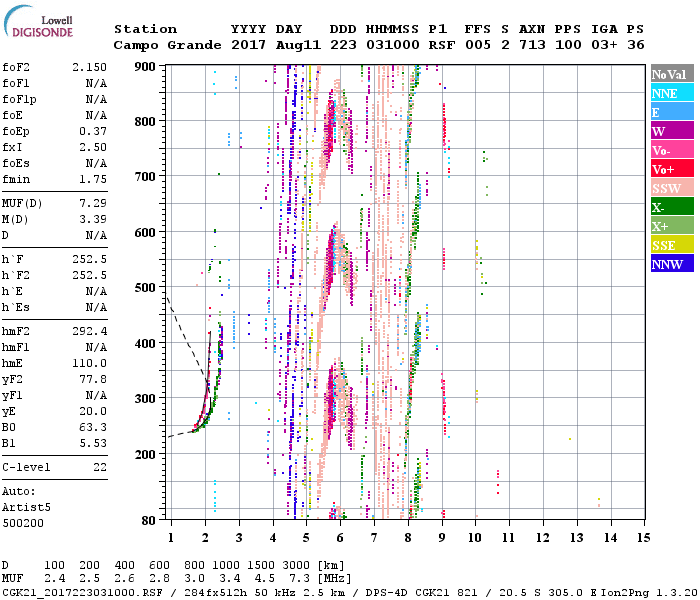Screen dimensions: 700x600
Task: Click the B0 value 63.3
Action: (x=93, y=427)
